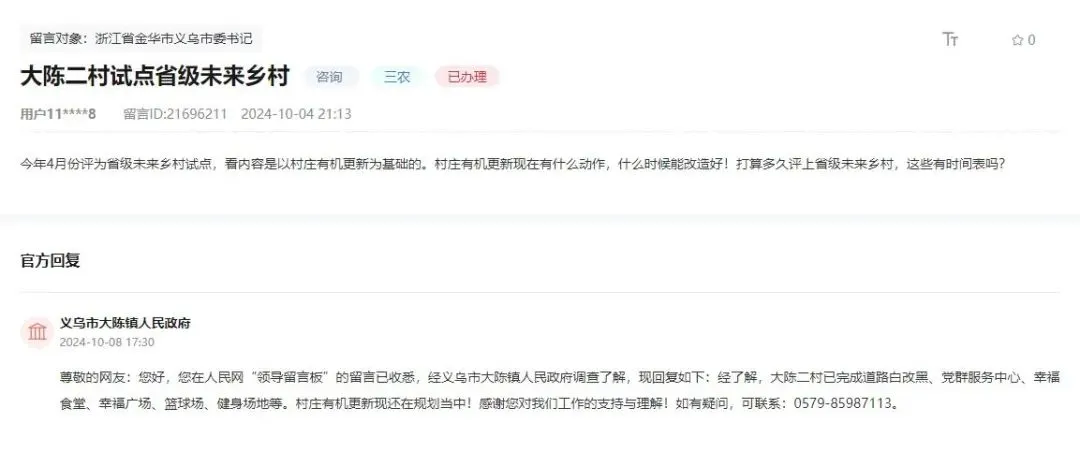Screen dimensions: 1080x452
Task: Click the title 大陈二村试点省级未来乡村
Action: click(155, 76)
